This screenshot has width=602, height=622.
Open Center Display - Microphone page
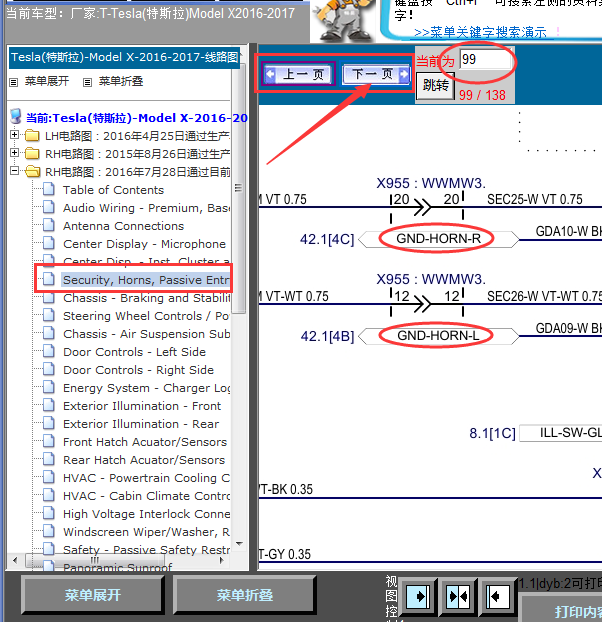click(144, 244)
